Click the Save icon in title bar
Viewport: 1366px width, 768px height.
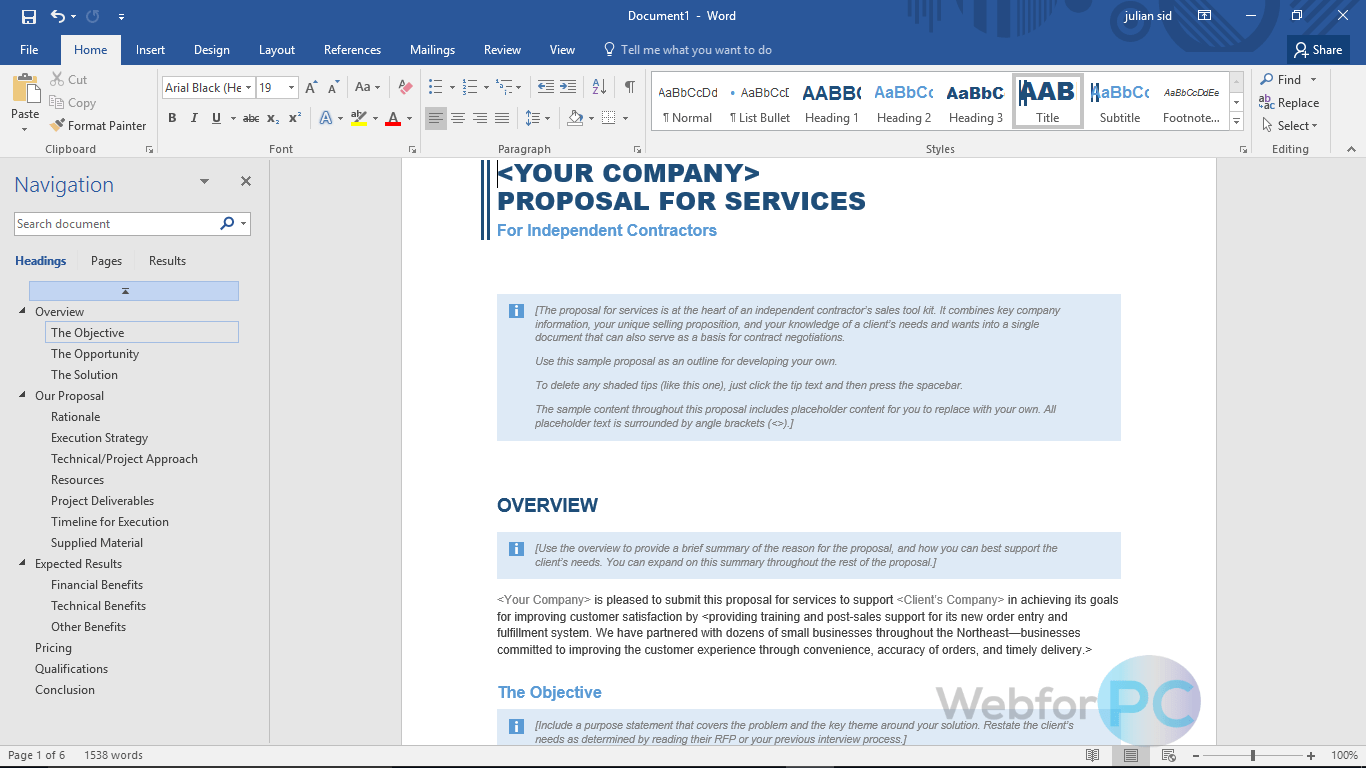pos(28,16)
